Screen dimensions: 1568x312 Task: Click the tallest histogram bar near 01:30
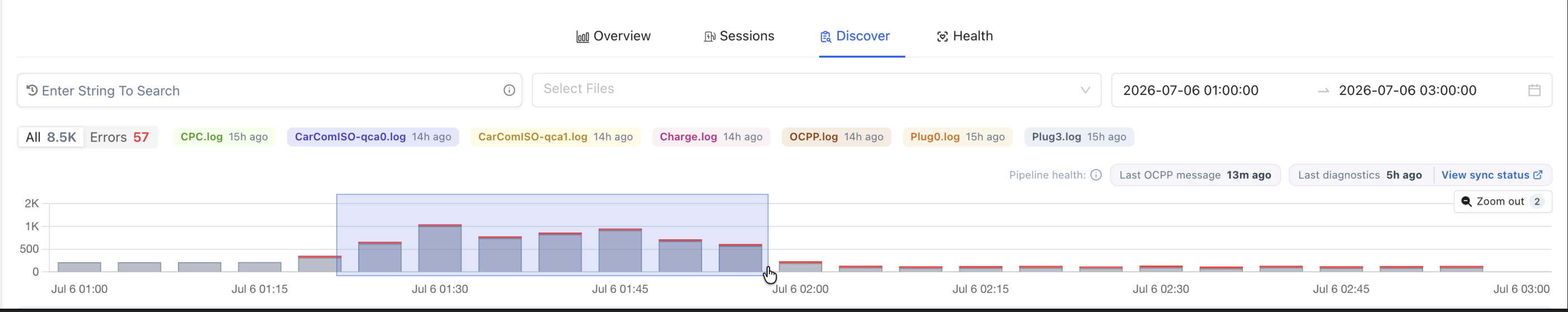pyautogui.click(x=439, y=248)
